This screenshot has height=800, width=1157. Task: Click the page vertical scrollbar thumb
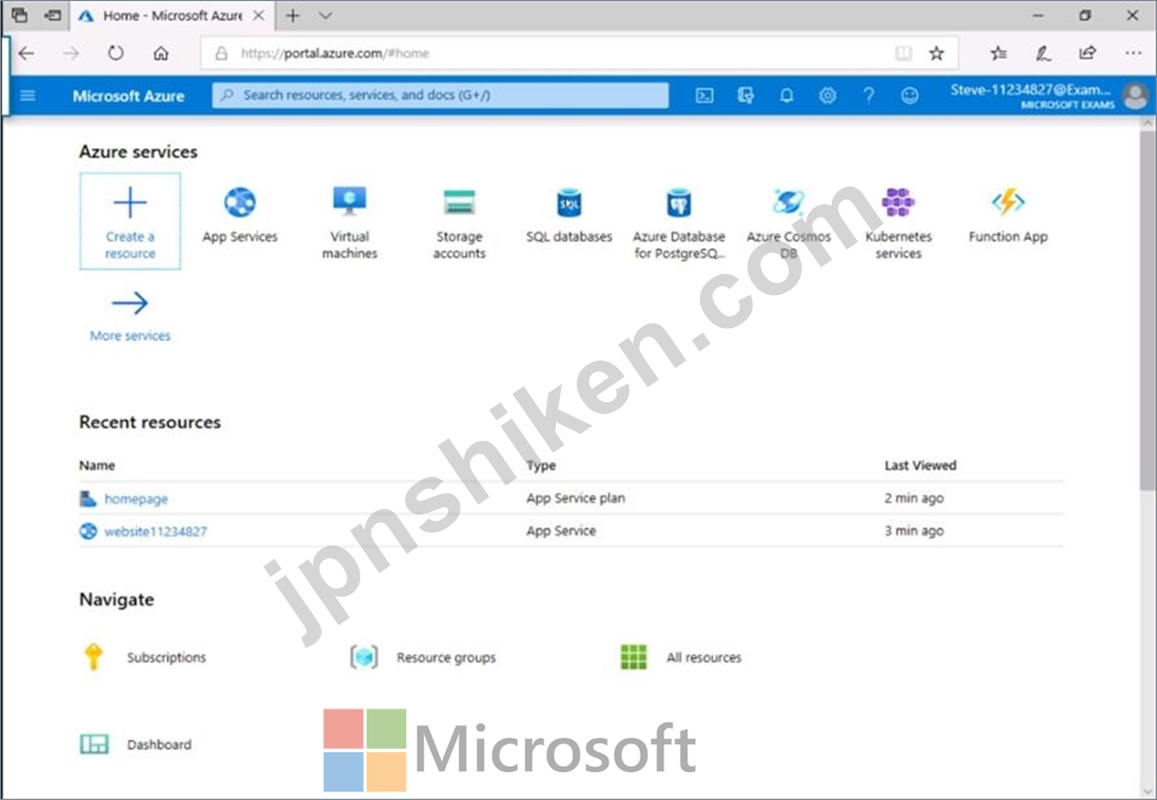point(1146,310)
